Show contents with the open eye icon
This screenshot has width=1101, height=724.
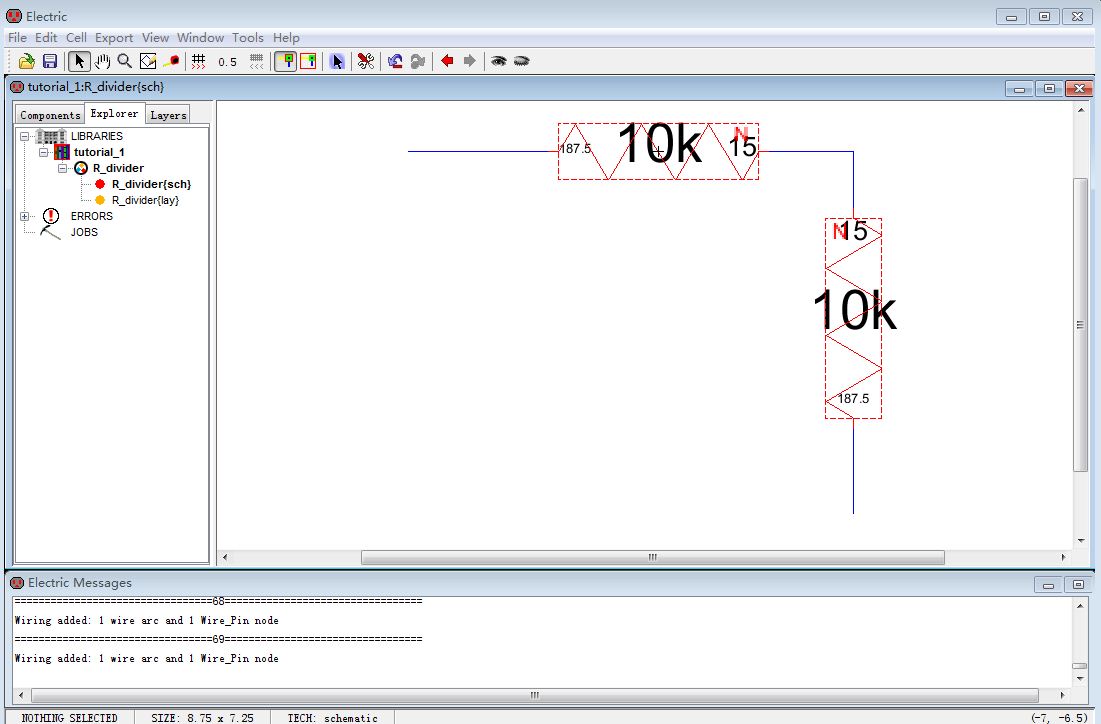498,61
